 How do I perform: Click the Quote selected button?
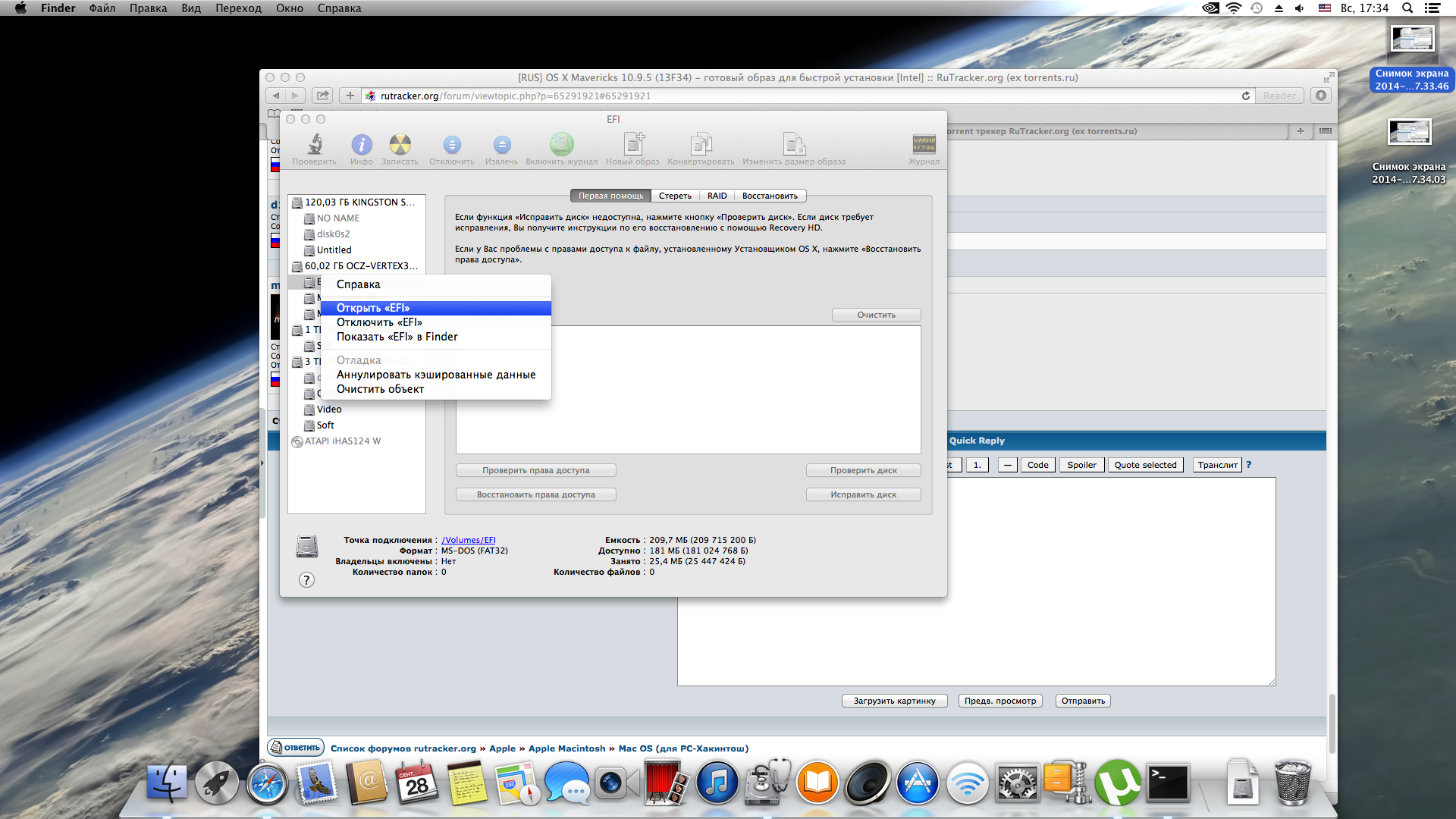pos(1145,465)
